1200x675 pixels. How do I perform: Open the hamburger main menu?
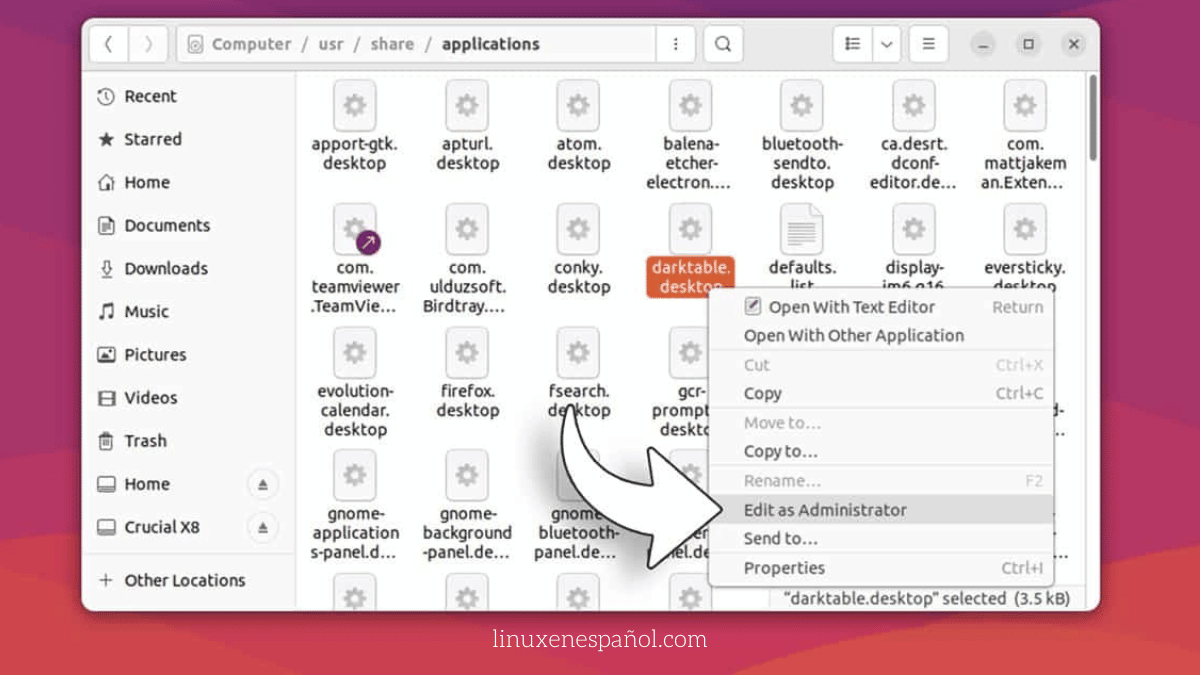coord(928,44)
